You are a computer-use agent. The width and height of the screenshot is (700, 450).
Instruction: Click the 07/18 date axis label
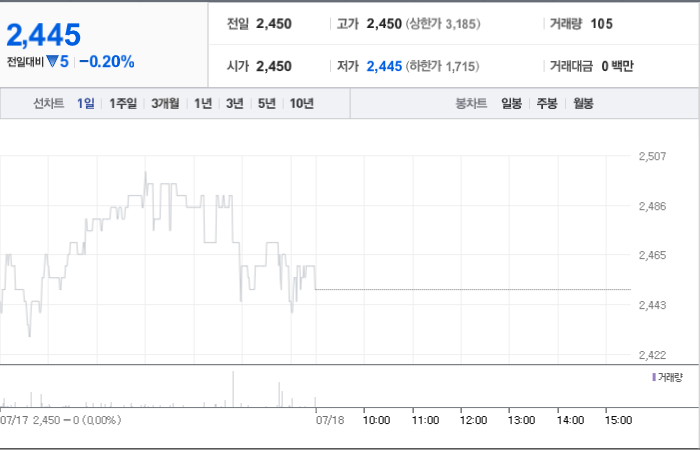point(330,420)
